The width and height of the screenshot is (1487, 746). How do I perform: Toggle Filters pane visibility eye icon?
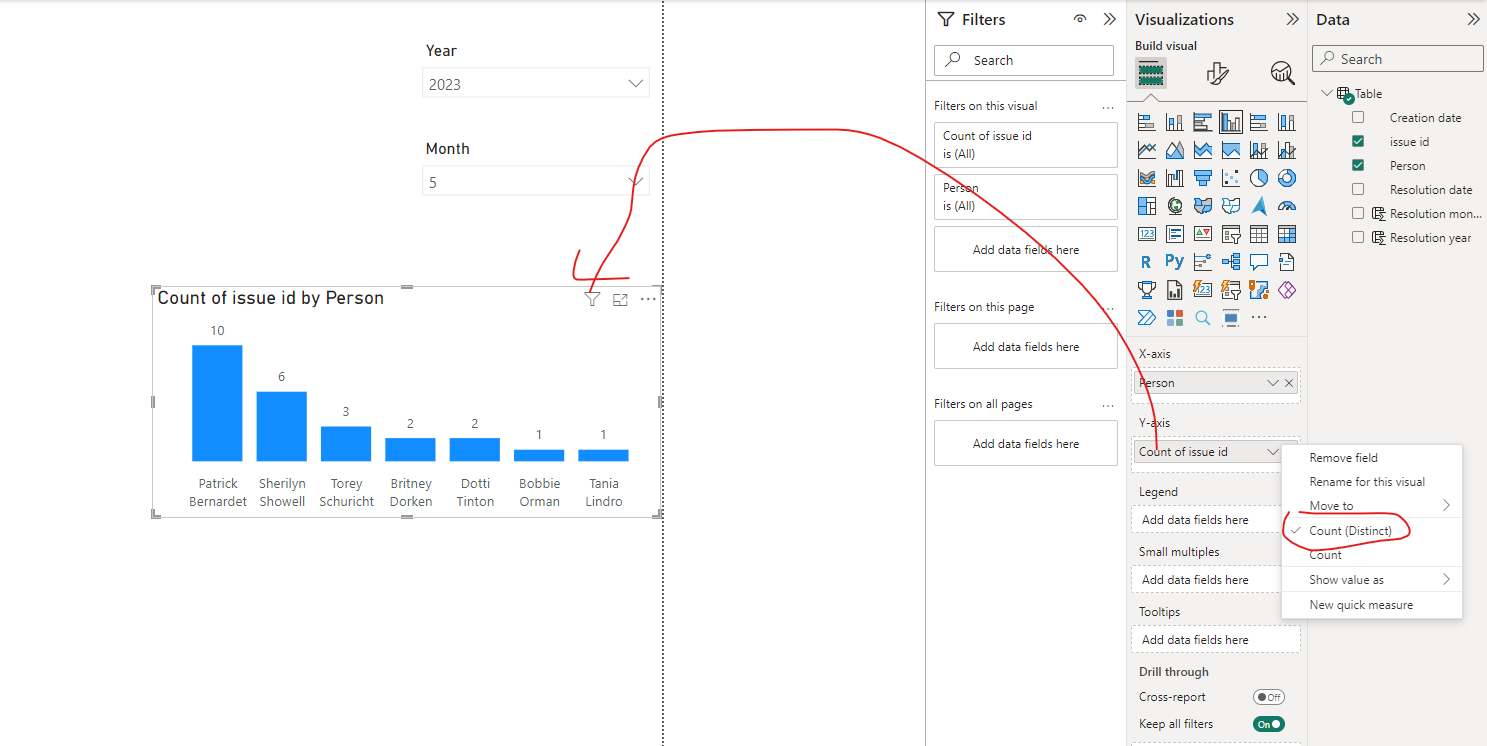[x=1080, y=19]
